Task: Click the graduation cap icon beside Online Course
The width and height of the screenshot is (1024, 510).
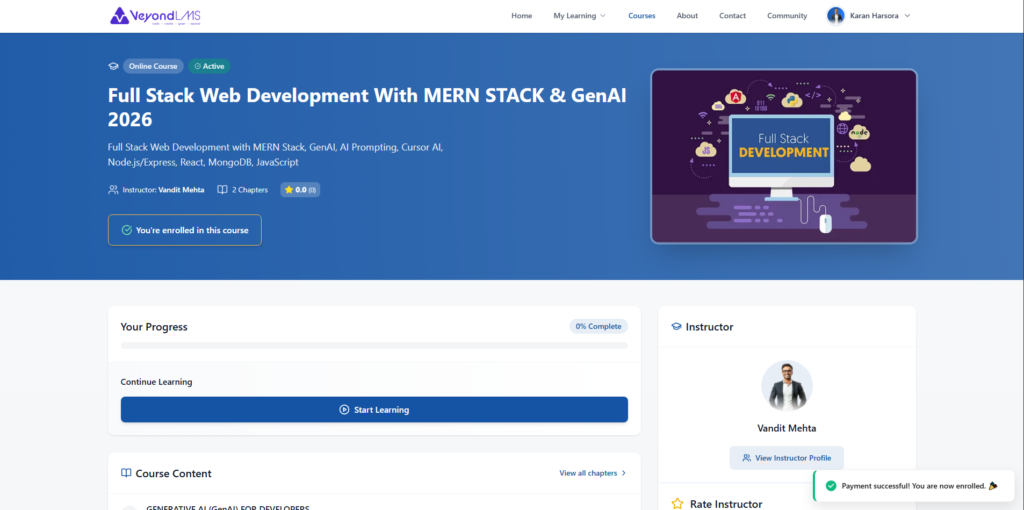Action: click(114, 66)
